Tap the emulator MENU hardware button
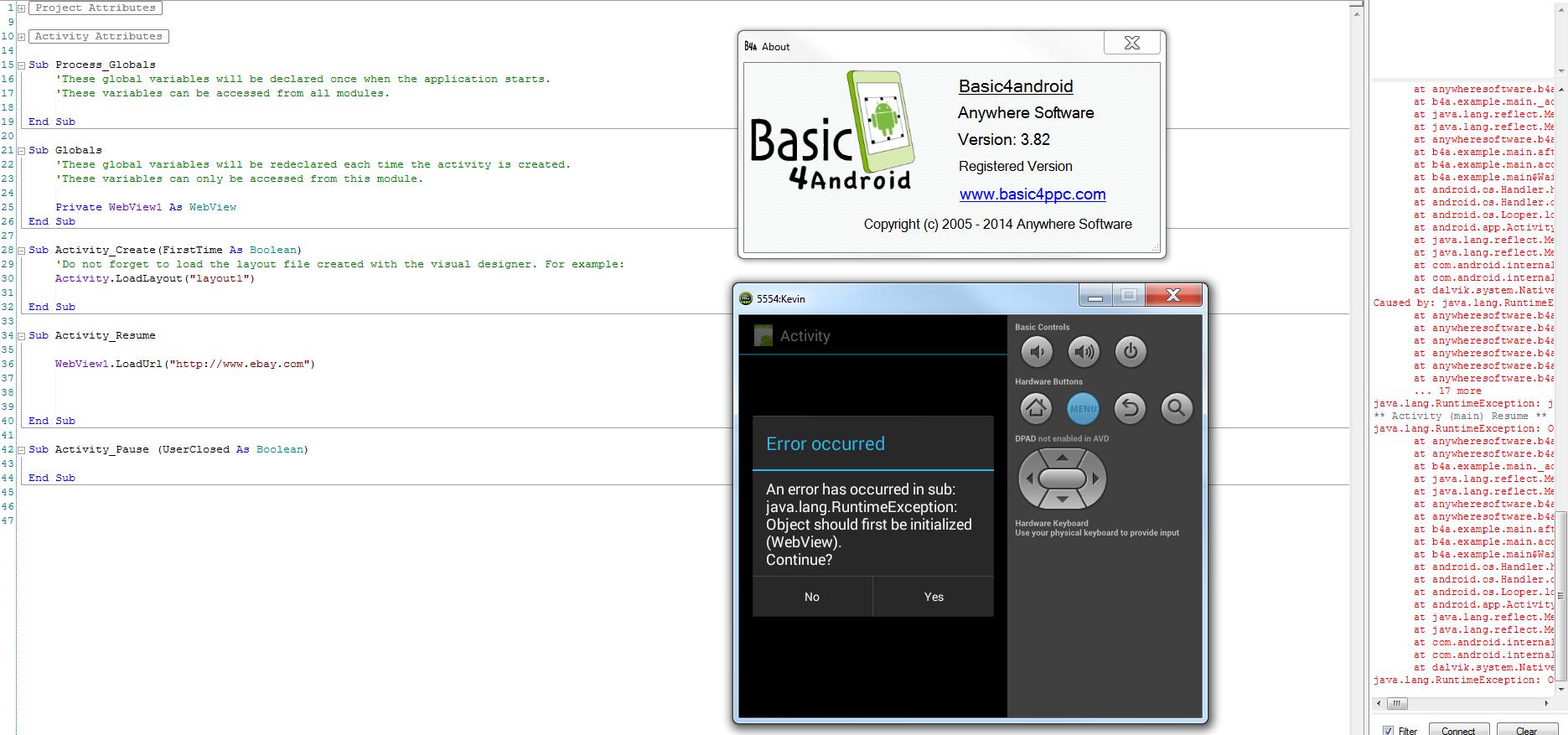The width and height of the screenshot is (1568, 735). click(x=1083, y=408)
